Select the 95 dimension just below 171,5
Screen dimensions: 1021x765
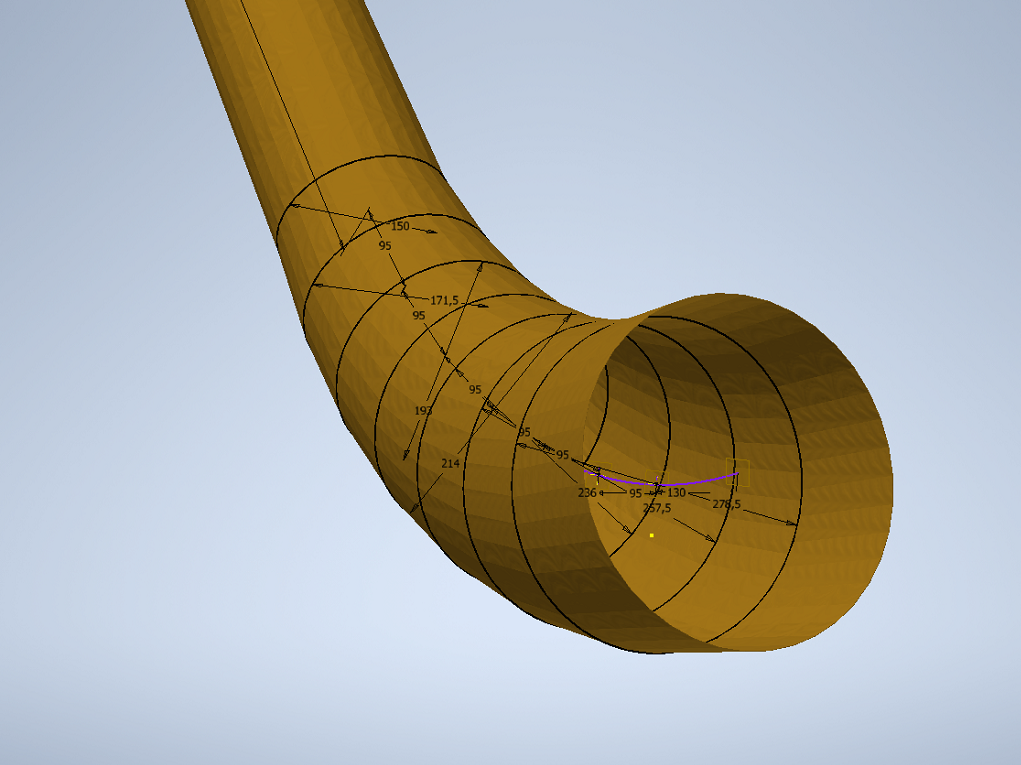418,315
